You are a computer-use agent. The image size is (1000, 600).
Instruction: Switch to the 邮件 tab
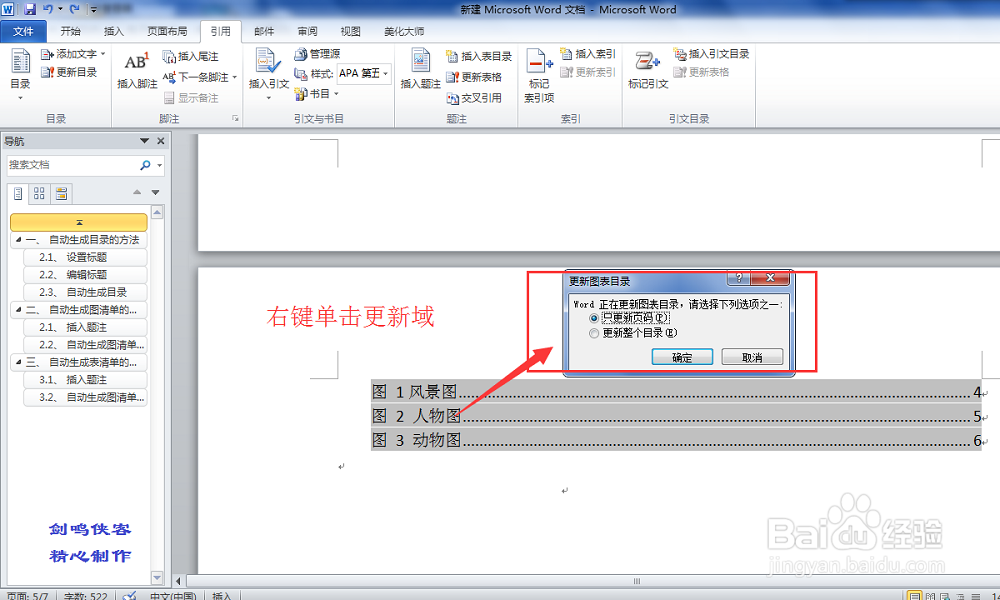click(x=264, y=31)
